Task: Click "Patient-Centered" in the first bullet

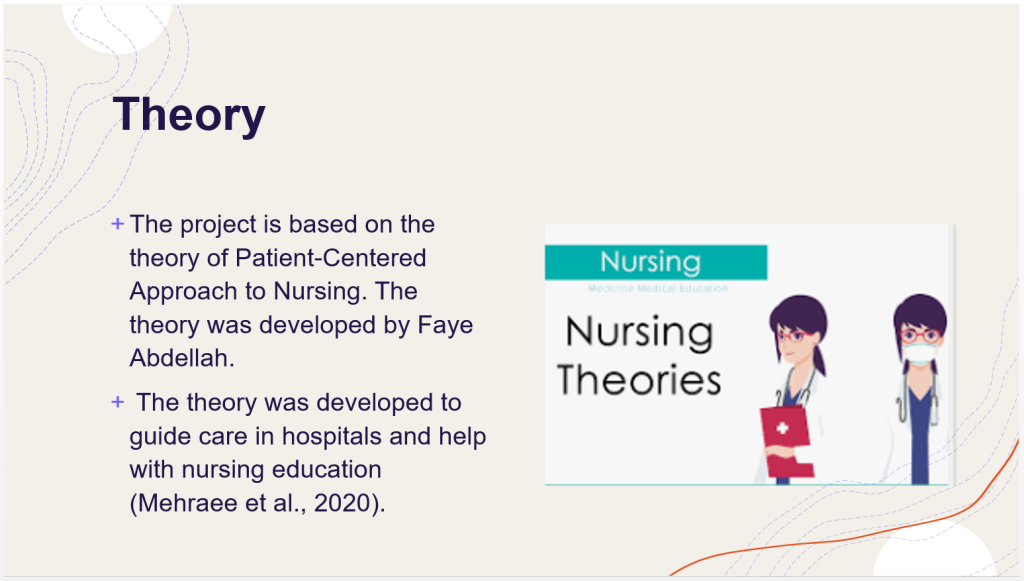Action: 331,258
